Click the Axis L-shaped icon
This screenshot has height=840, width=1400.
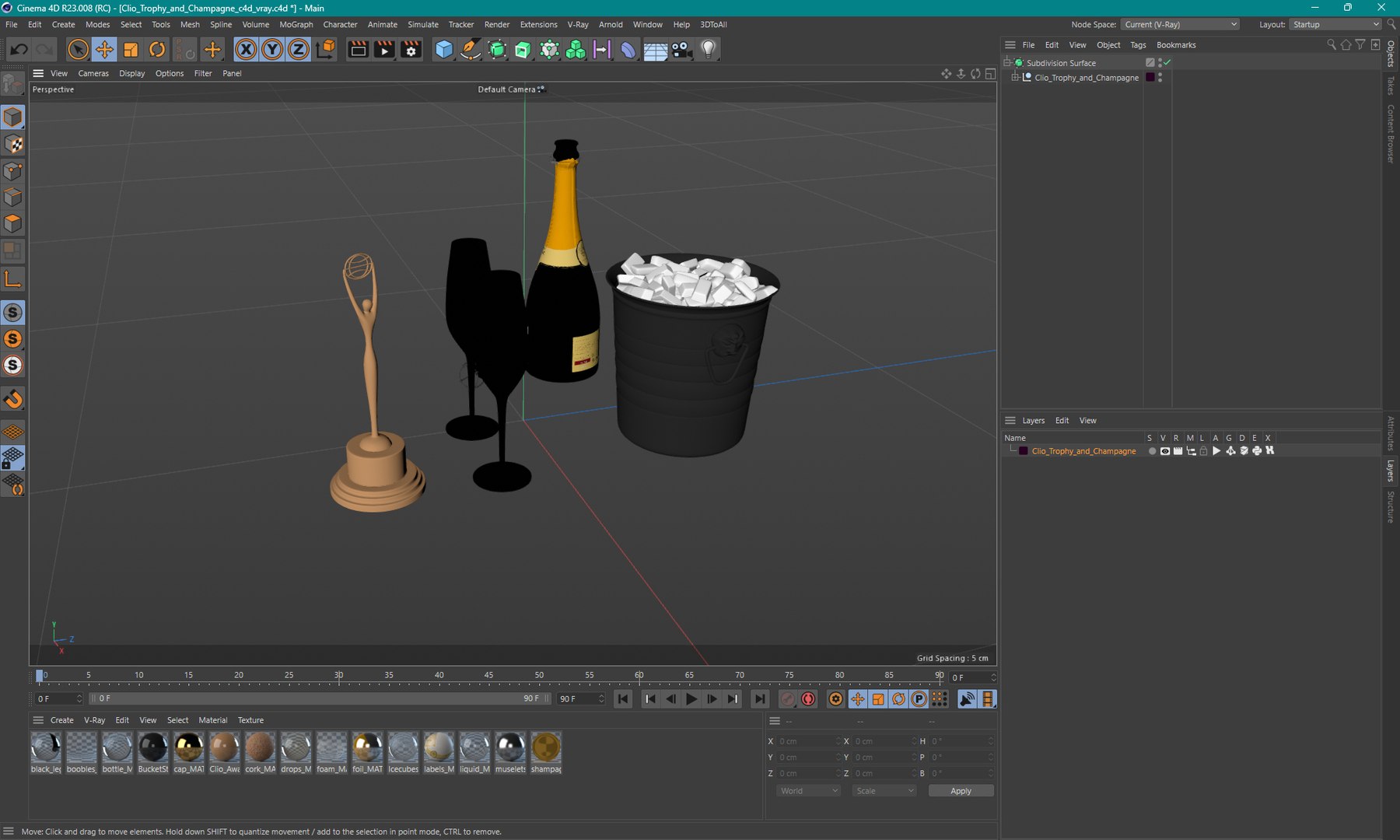tap(13, 278)
